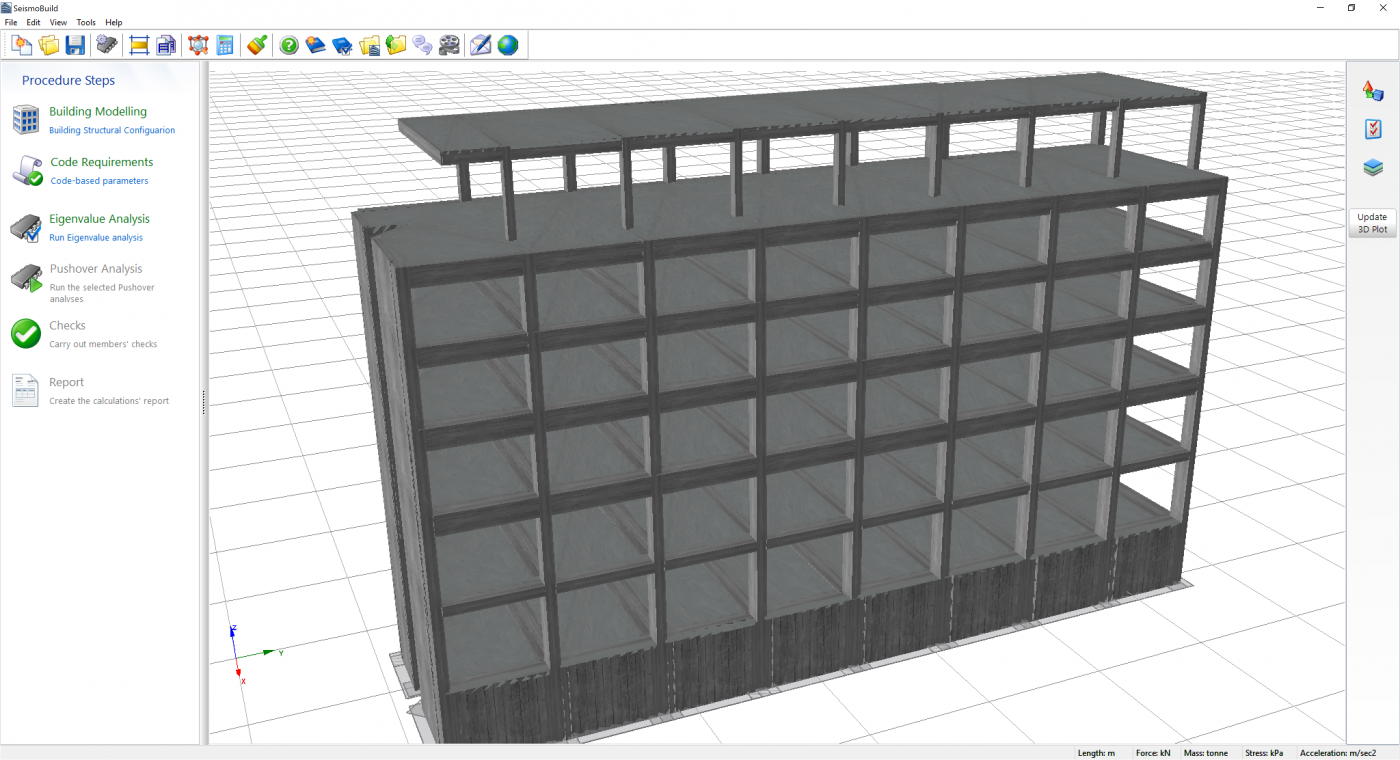Screen dimensions: 1400x760
Task: Click the Run Eigenvalue analysis link
Action: [x=96, y=238]
